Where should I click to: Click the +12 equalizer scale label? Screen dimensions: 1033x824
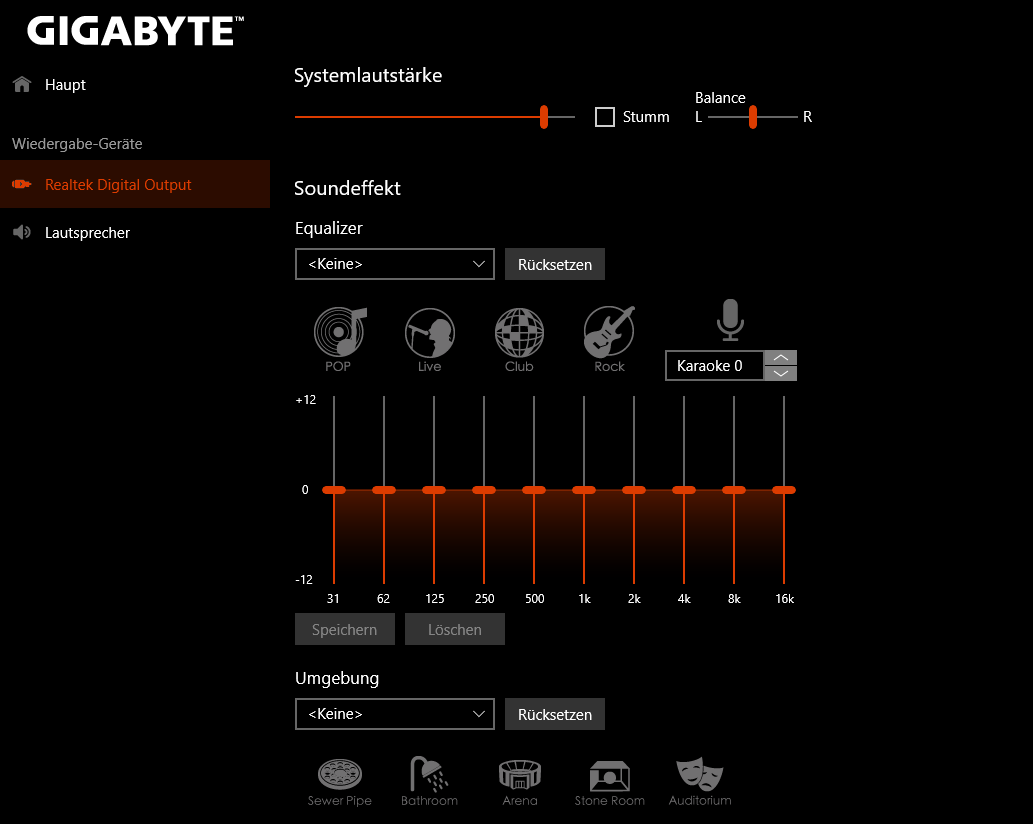click(306, 400)
